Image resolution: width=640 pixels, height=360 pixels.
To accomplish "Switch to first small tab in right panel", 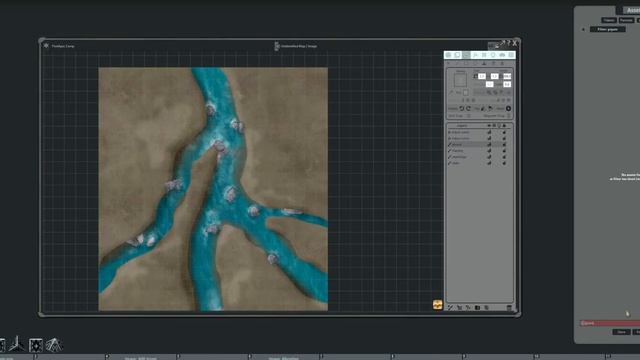I will click(609, 20).
